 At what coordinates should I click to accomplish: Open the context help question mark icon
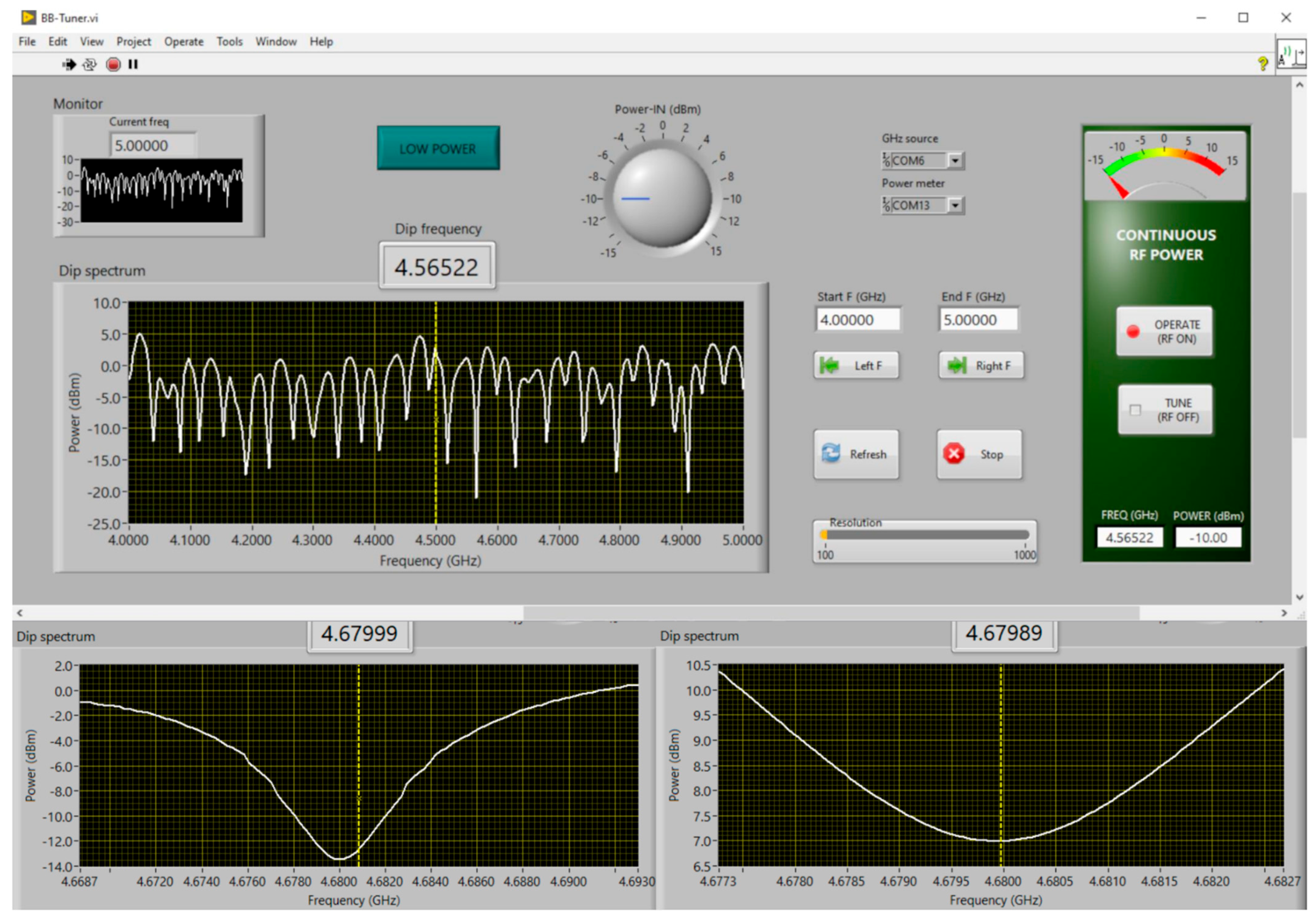point(1262,63)
